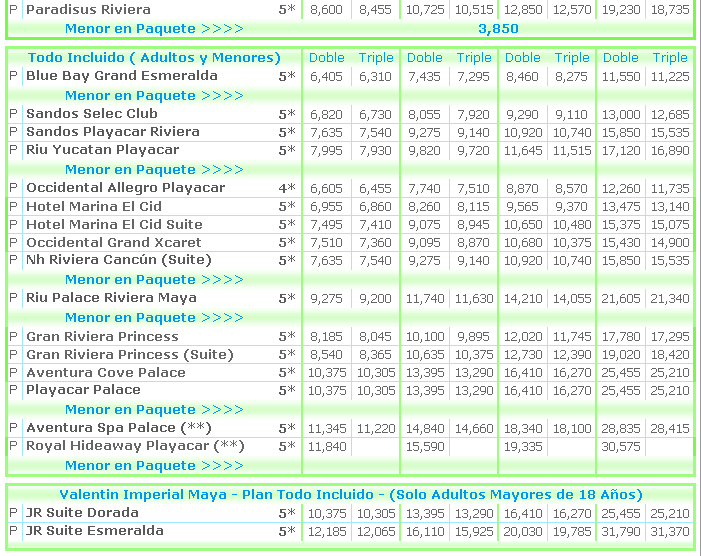Select JR Suite Dorada row name
701x556 pixels.
82,513
